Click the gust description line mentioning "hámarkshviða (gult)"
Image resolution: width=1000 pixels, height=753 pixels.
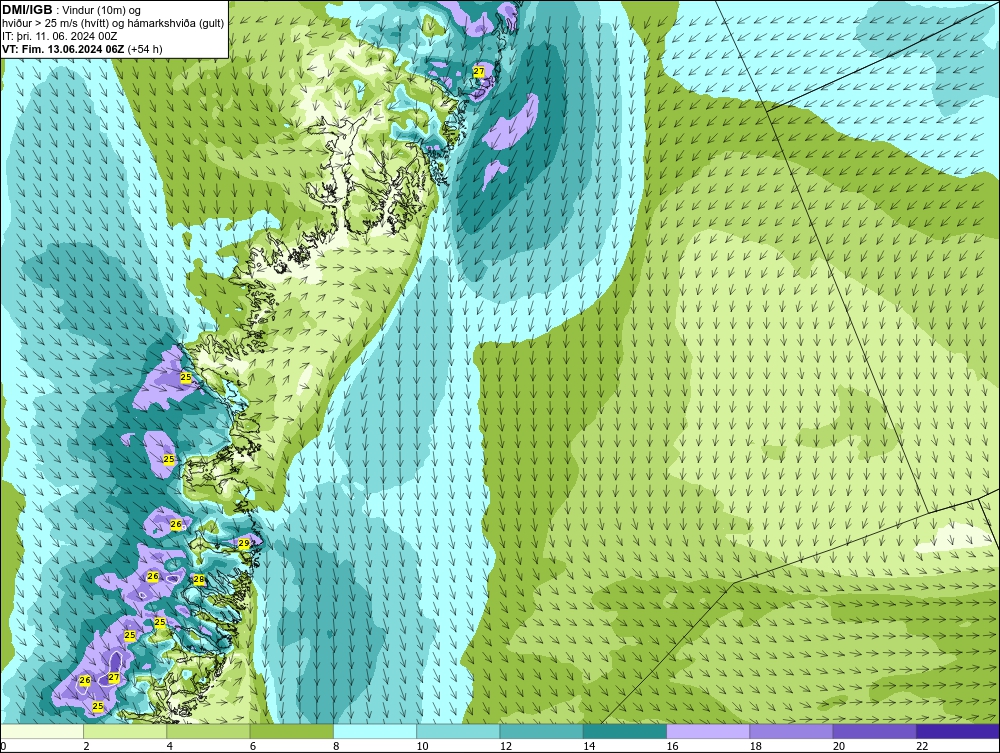113,24
